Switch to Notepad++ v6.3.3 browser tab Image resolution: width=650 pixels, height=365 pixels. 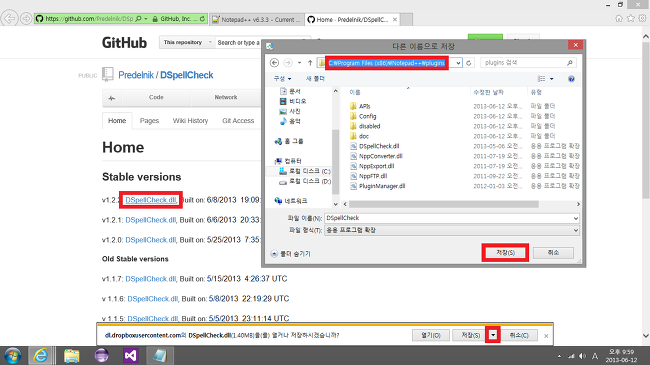256,19
